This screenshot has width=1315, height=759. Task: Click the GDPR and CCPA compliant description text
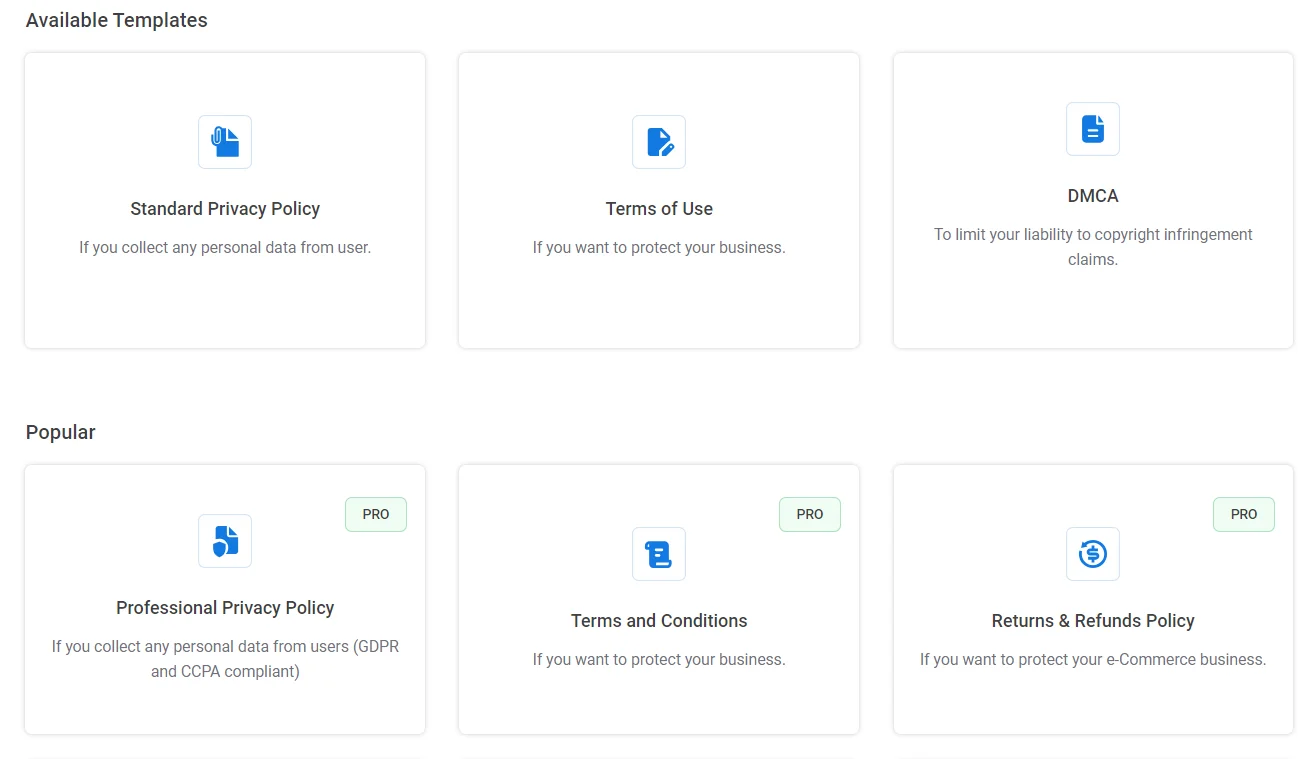[x=224, y=658]
